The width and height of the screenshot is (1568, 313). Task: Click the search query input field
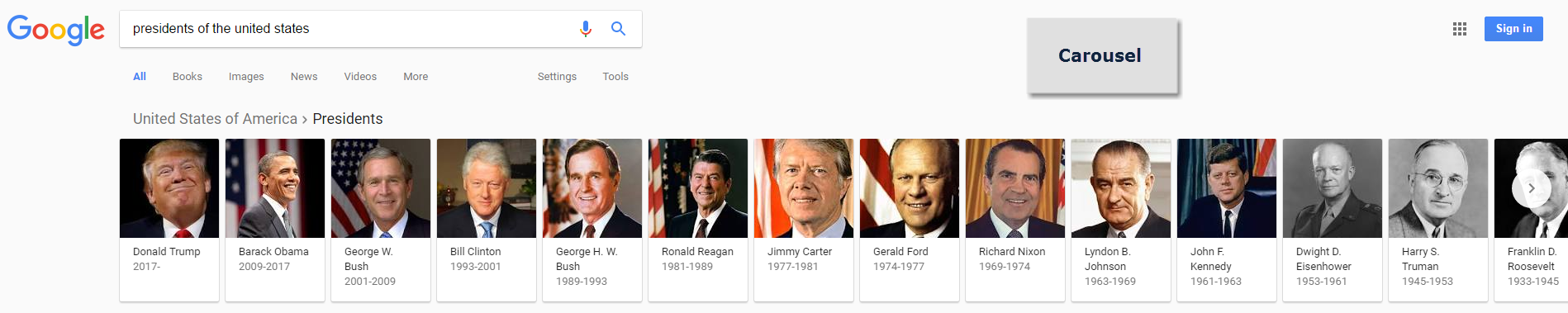tap(351, 29)
